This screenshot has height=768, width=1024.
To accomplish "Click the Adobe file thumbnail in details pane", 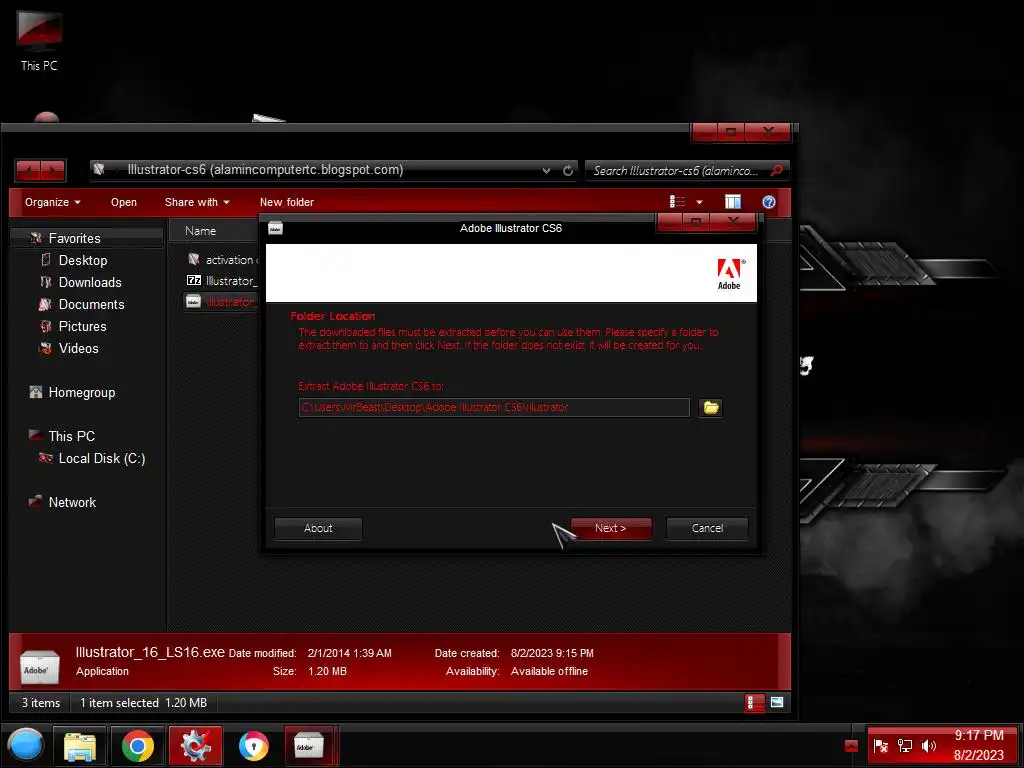I will click(40, 665).
